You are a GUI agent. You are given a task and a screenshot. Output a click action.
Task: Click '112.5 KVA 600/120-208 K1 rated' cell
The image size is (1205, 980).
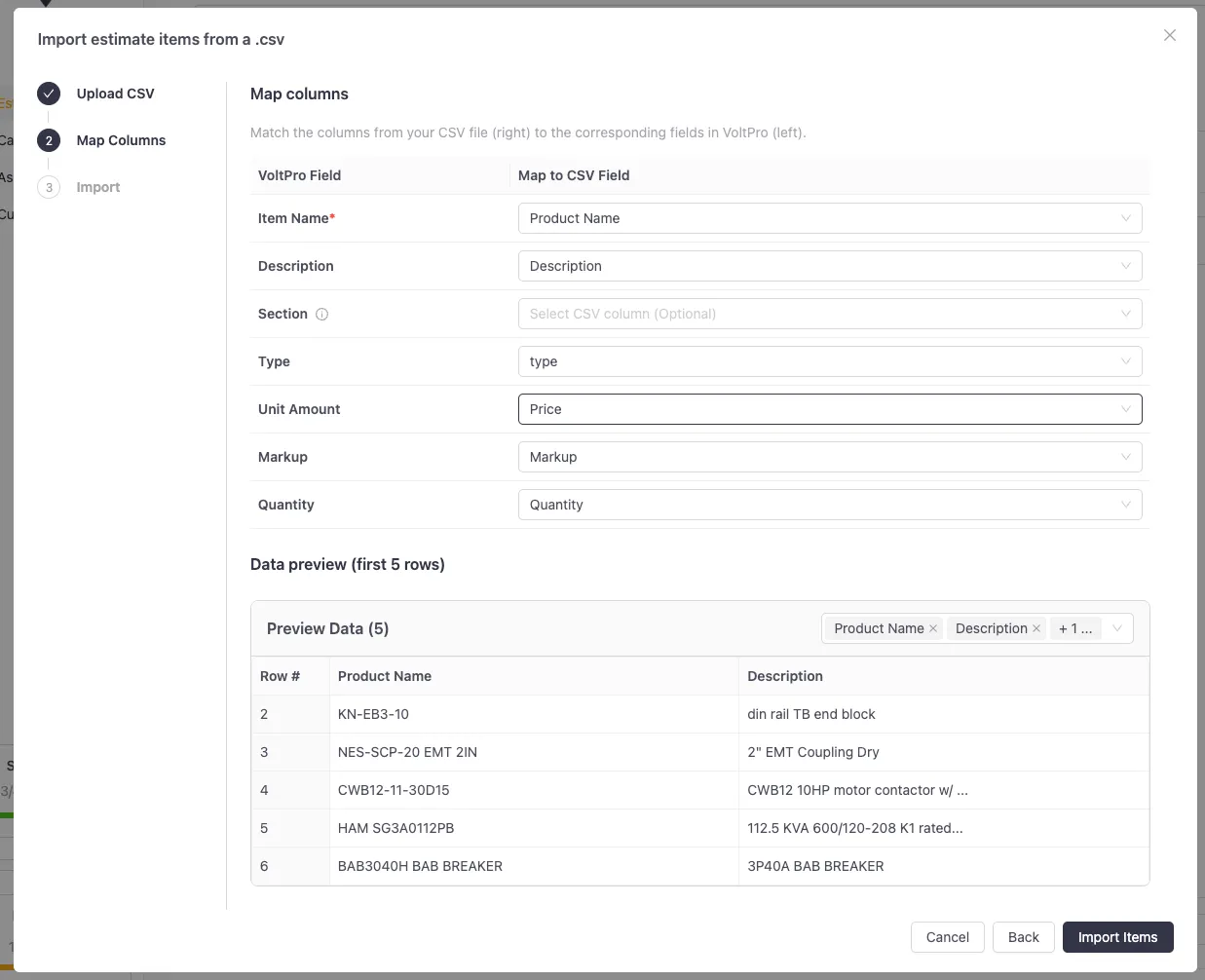pos(944,828)
